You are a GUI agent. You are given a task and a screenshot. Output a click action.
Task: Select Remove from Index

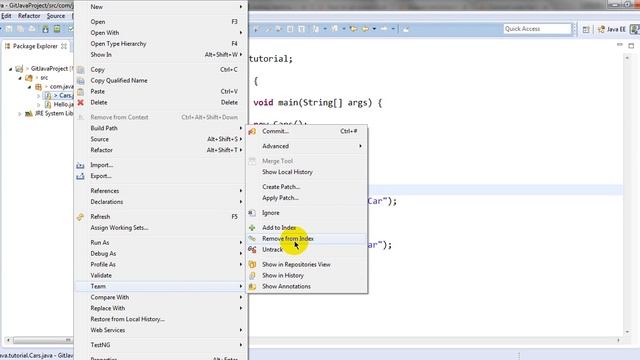[306, 239]
